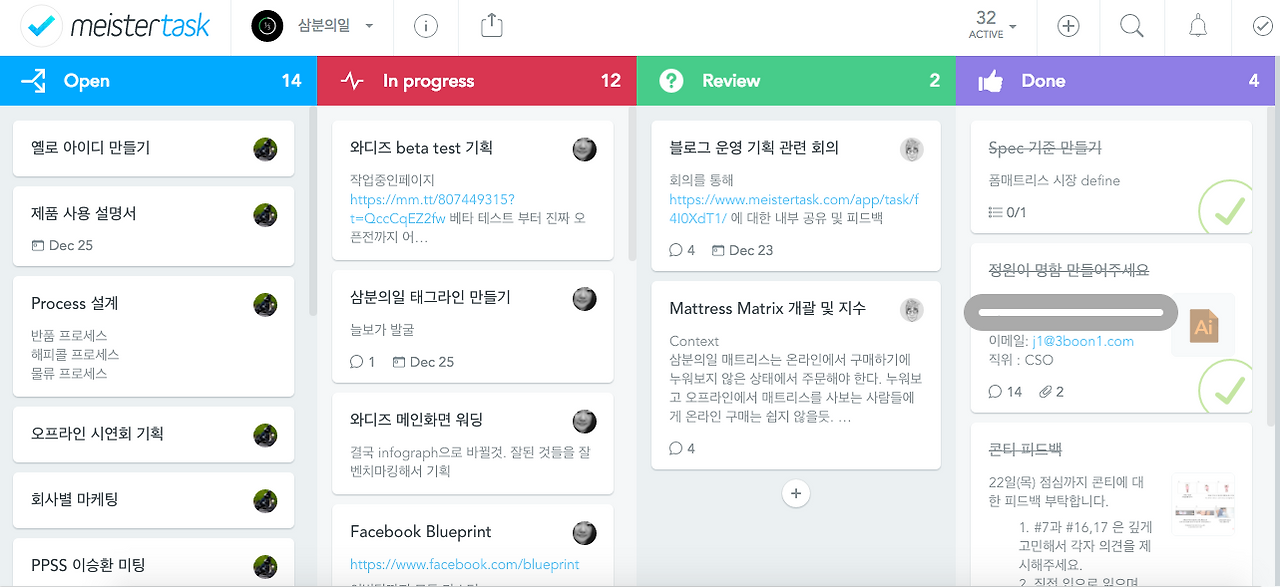Click assignee avatar on Facebook Blueprint
The image size is (1280, 587).
585,533
